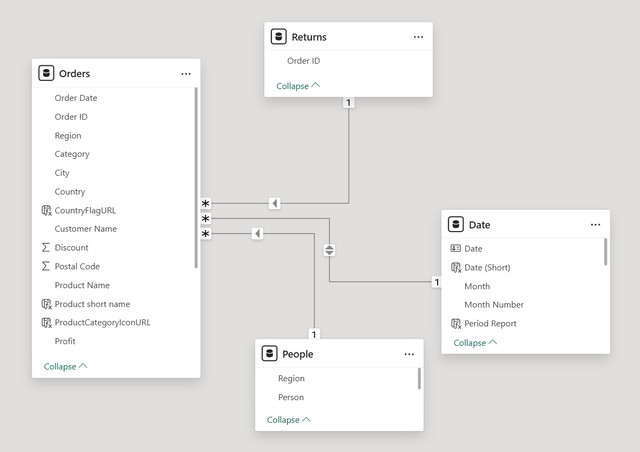Screen dimensions: 640x452
Task: Click the sigma icon beside Postal Code
Action: (46, 266)
